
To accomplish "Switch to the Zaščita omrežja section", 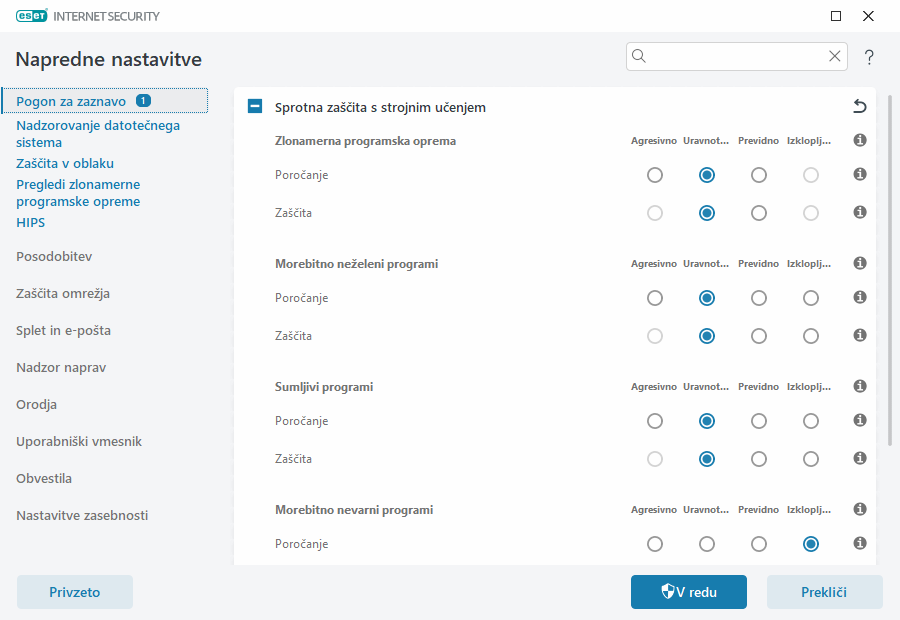I will (x=53, y=293).
